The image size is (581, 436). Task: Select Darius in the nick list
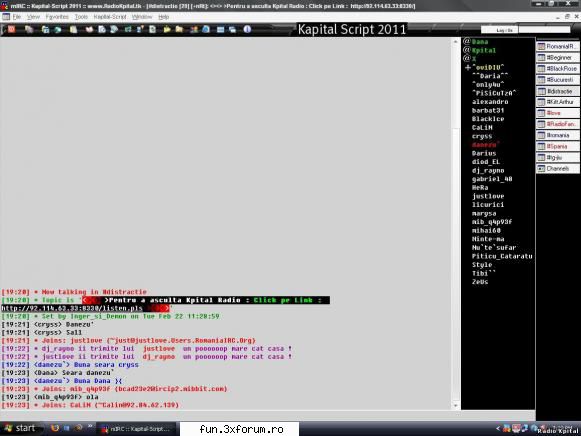point(484,153)
